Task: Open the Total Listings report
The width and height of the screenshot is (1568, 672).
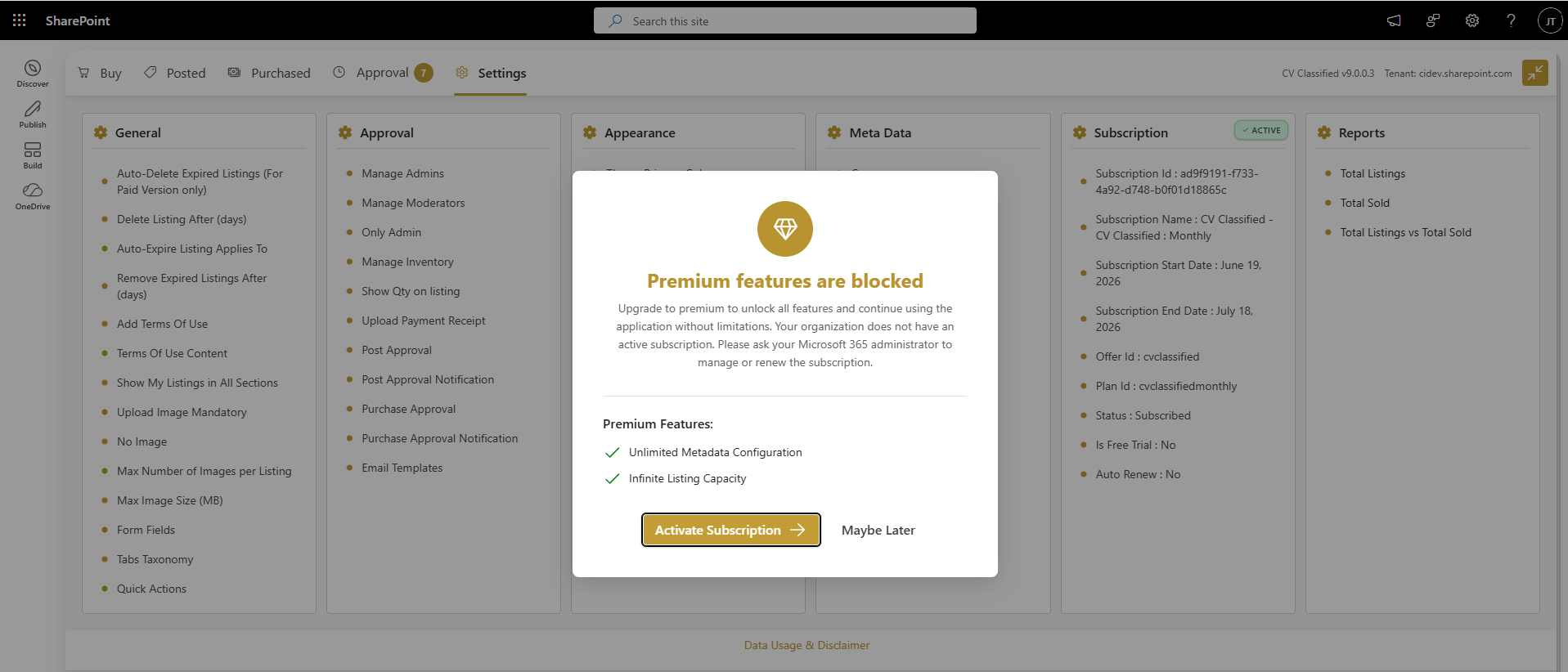Action: [1373, 173]
